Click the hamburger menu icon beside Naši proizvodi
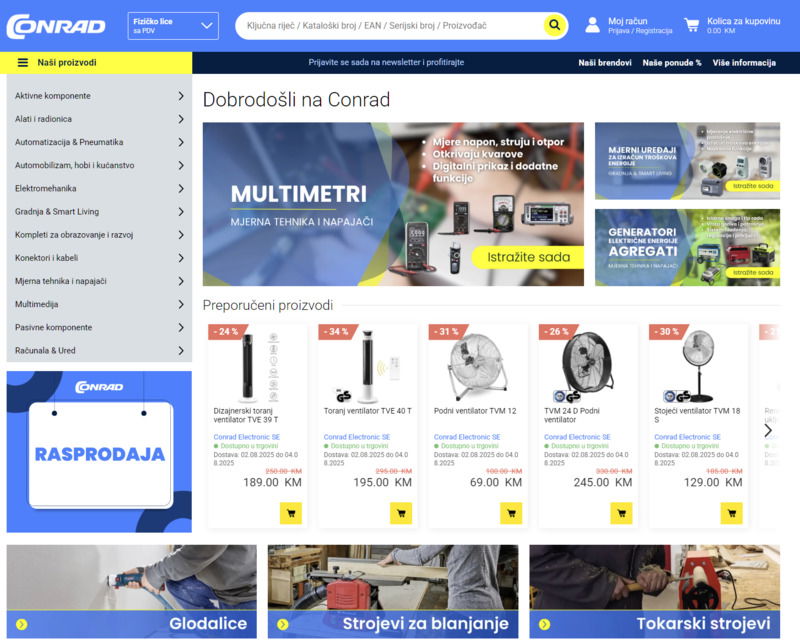 coord(22,63)
